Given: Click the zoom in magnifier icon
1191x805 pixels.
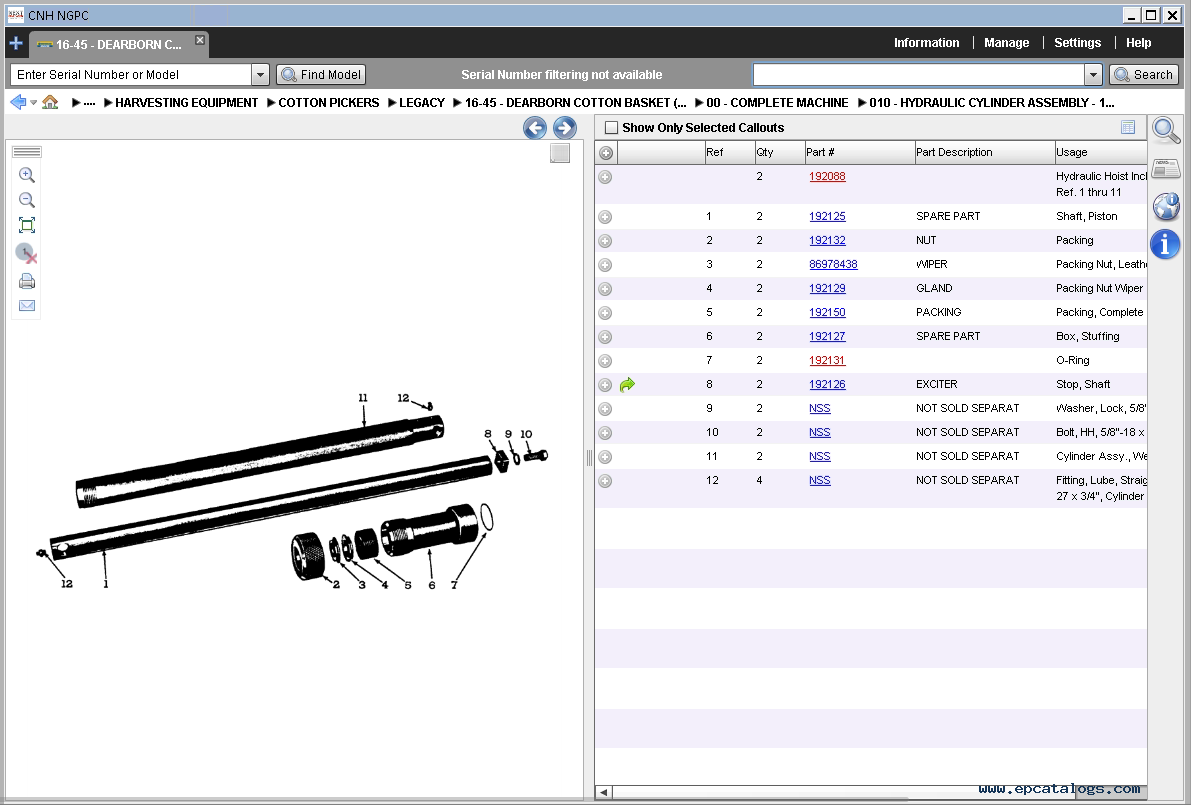Looking at the screenshot, I should click(x=27, y=175).
